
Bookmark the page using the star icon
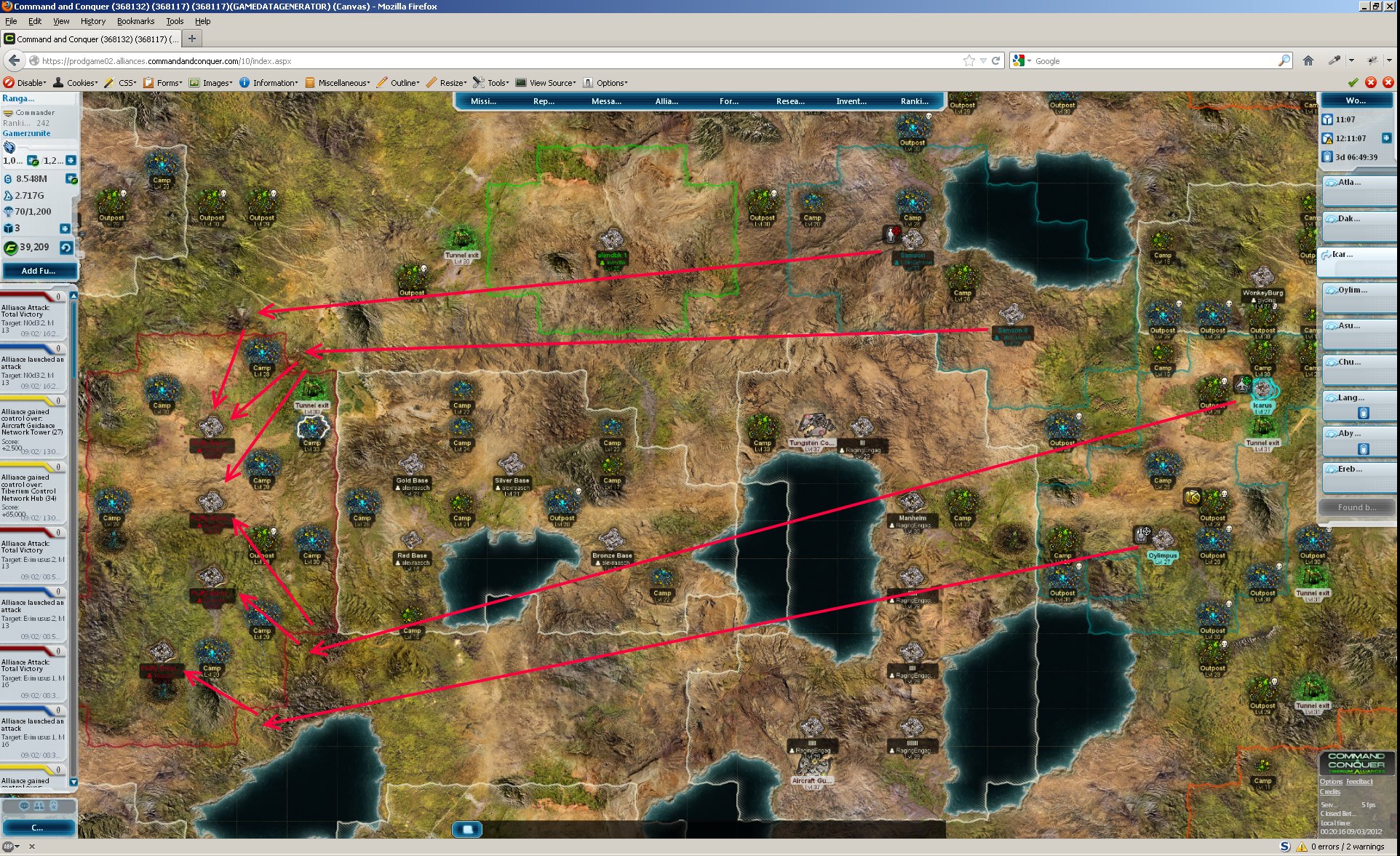click(x=969, y=60)
